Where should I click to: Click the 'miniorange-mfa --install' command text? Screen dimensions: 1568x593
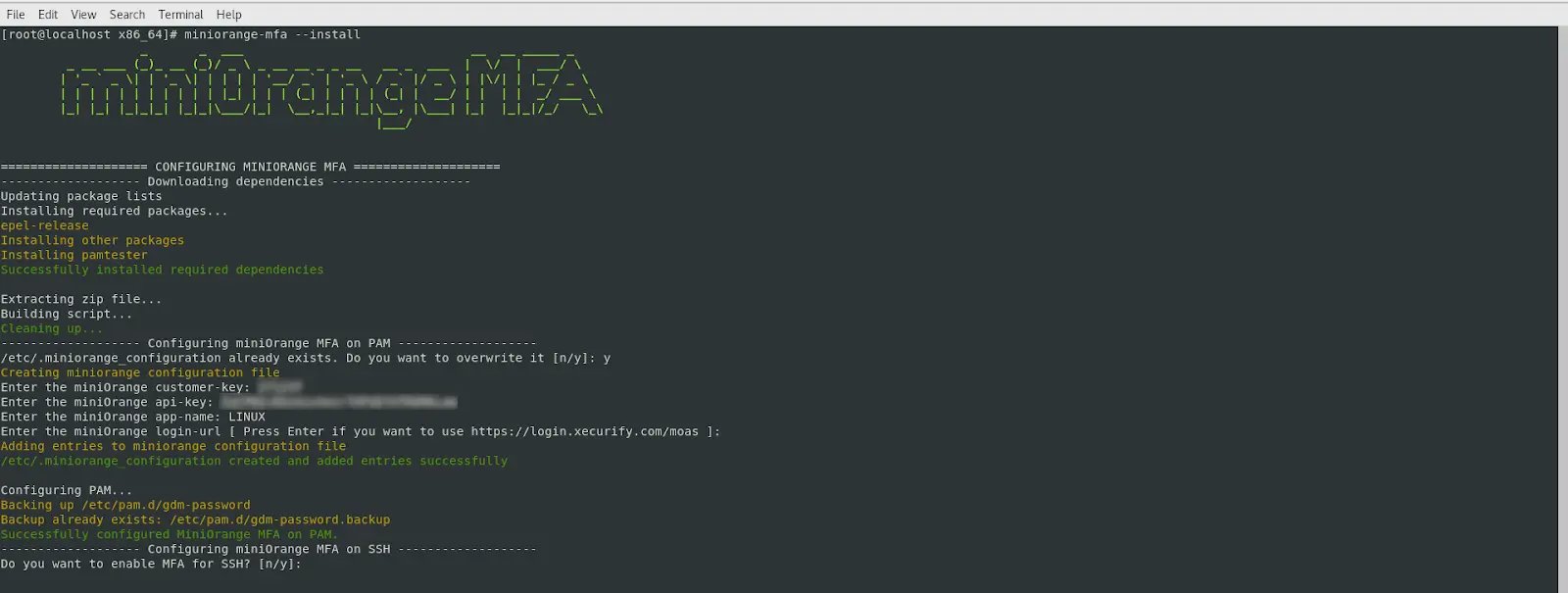272,34
